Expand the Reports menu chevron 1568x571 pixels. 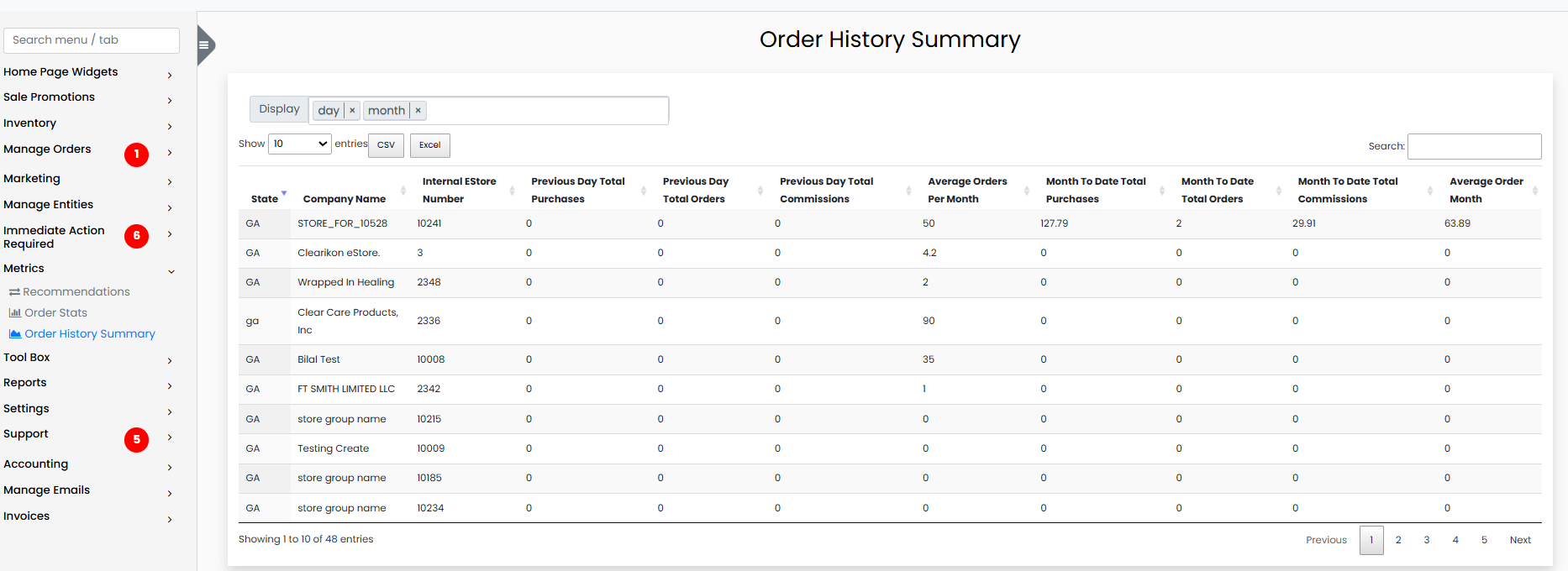pos(170,386)
